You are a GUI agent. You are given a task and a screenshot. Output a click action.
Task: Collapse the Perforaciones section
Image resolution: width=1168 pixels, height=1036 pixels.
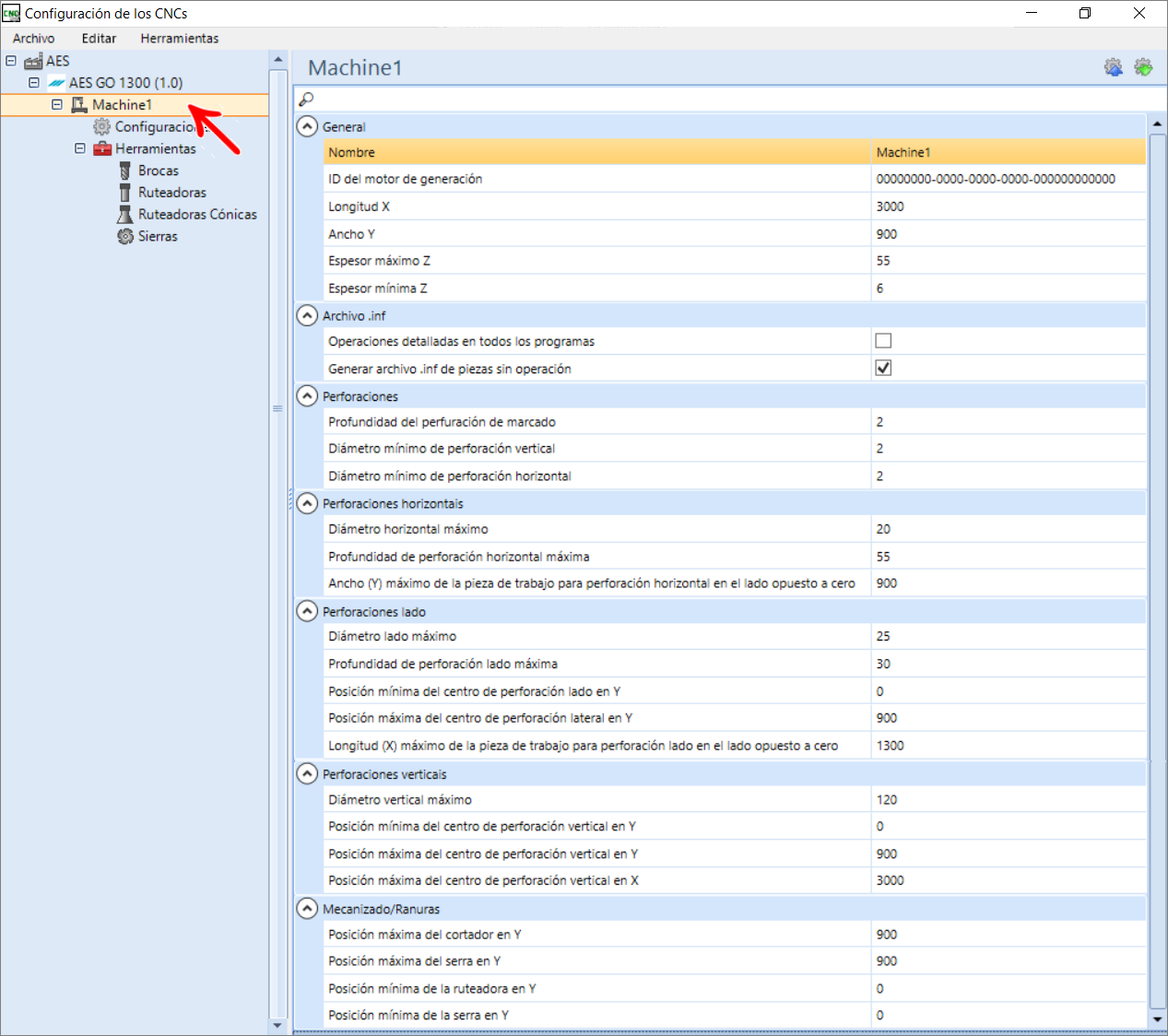[307, 395]
